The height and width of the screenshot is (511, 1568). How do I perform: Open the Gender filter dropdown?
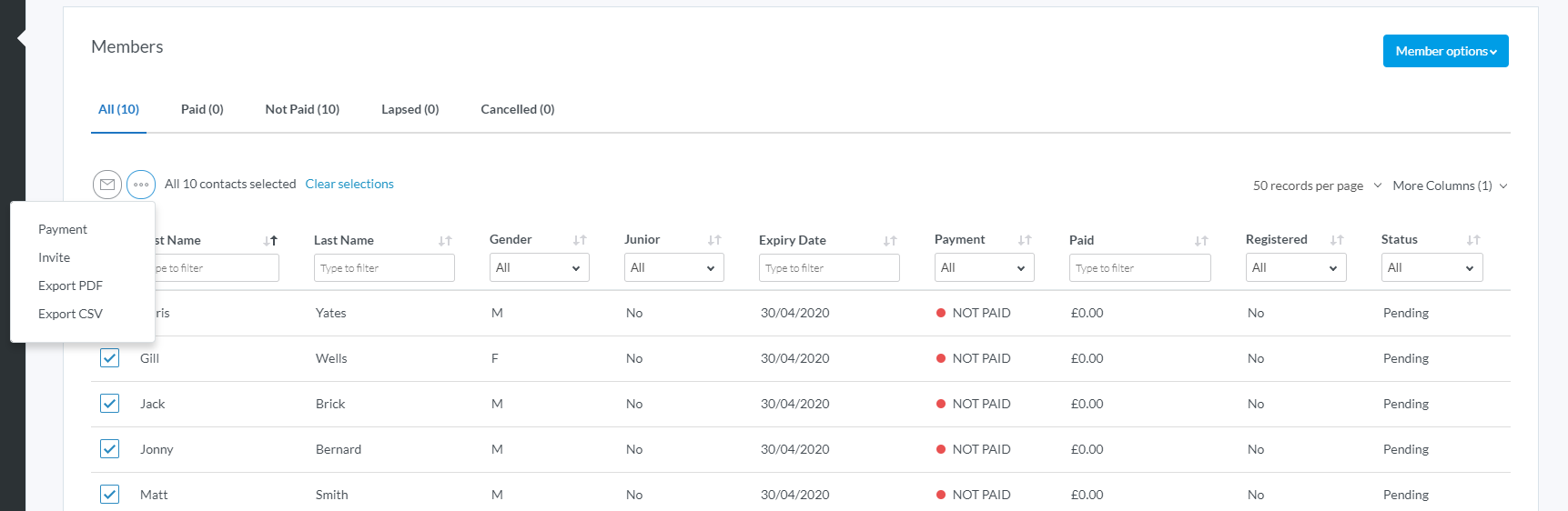(x=539, y=268)
